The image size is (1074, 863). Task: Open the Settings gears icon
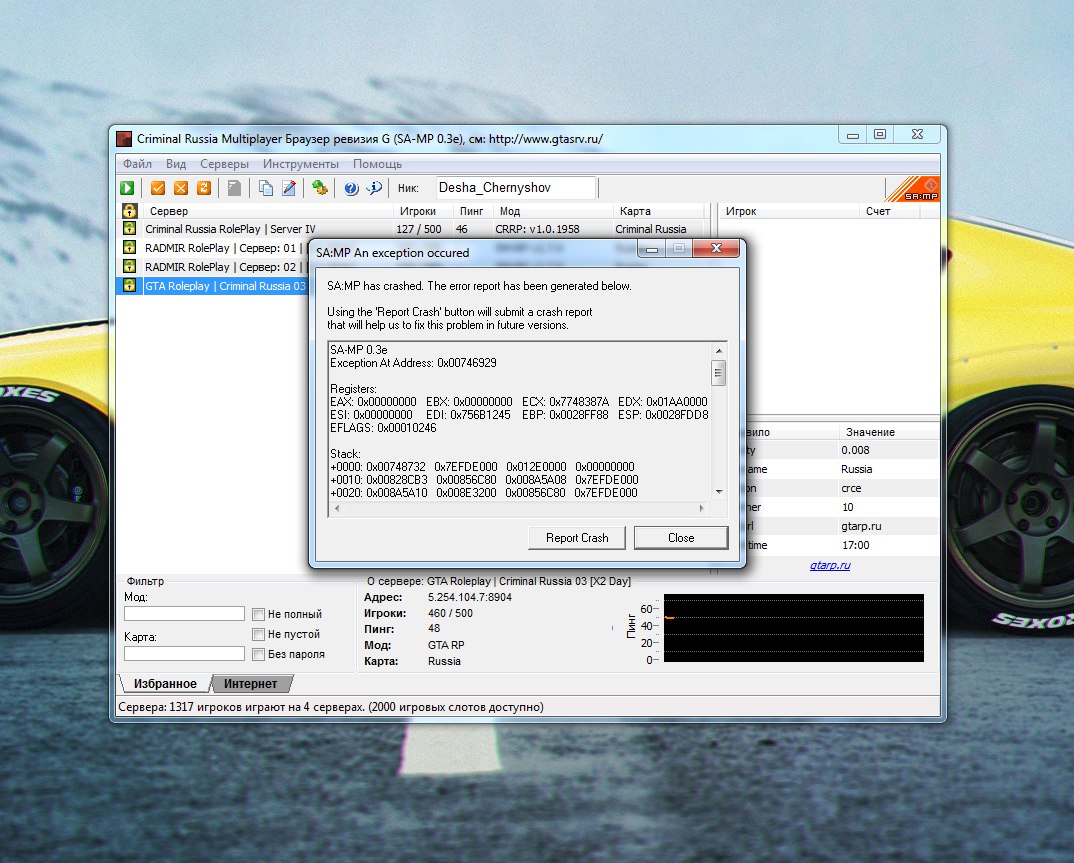click(x=320, y=188)
